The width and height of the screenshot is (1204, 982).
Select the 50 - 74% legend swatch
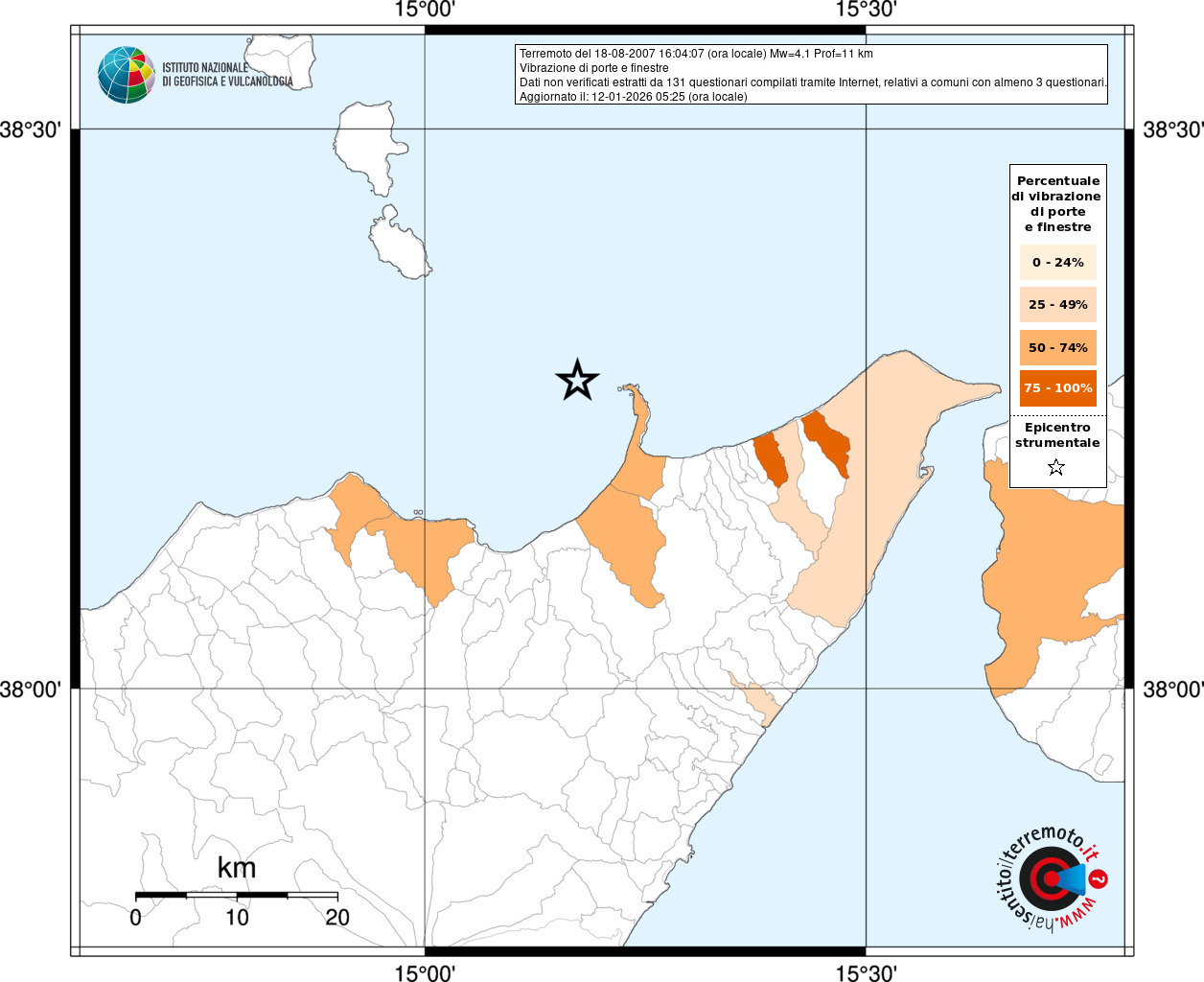click(x=1057, y=347)
